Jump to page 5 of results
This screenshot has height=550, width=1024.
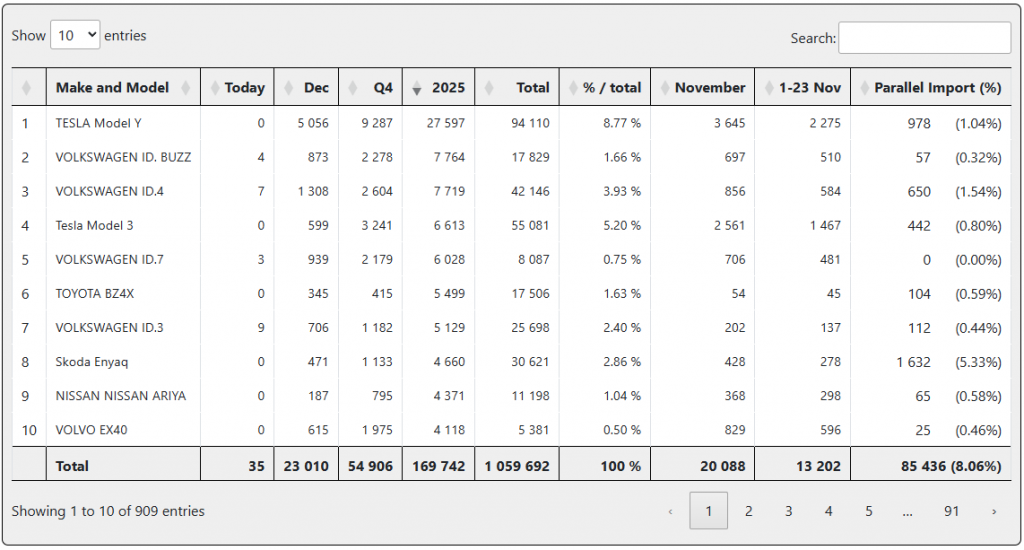click(x=868, y=511)
